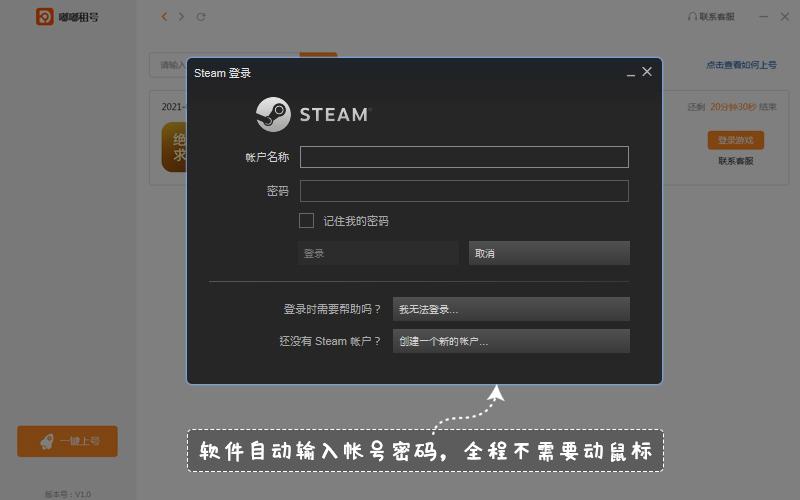
Task: Contact customer service in top bar
Action: pyautogui.click(x=711, y=17)
